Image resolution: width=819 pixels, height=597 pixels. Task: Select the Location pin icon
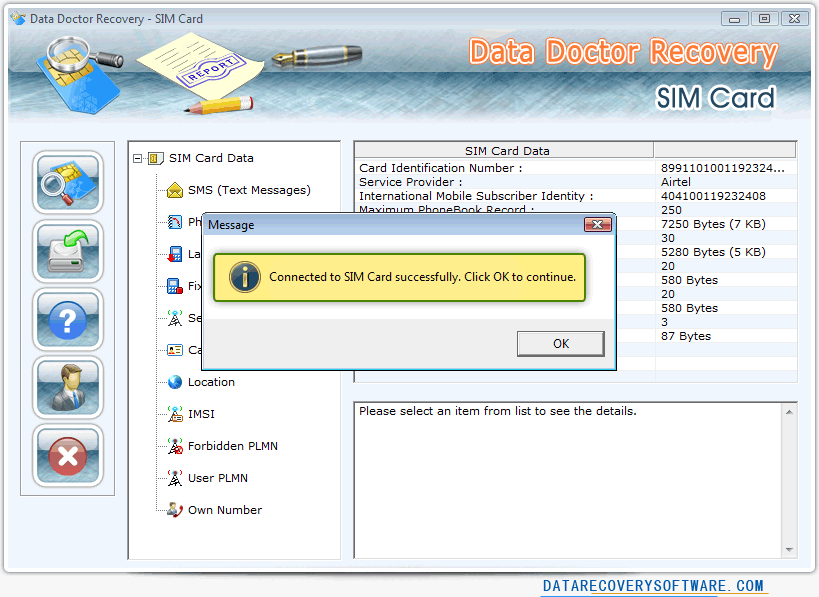tap(172, 382)
